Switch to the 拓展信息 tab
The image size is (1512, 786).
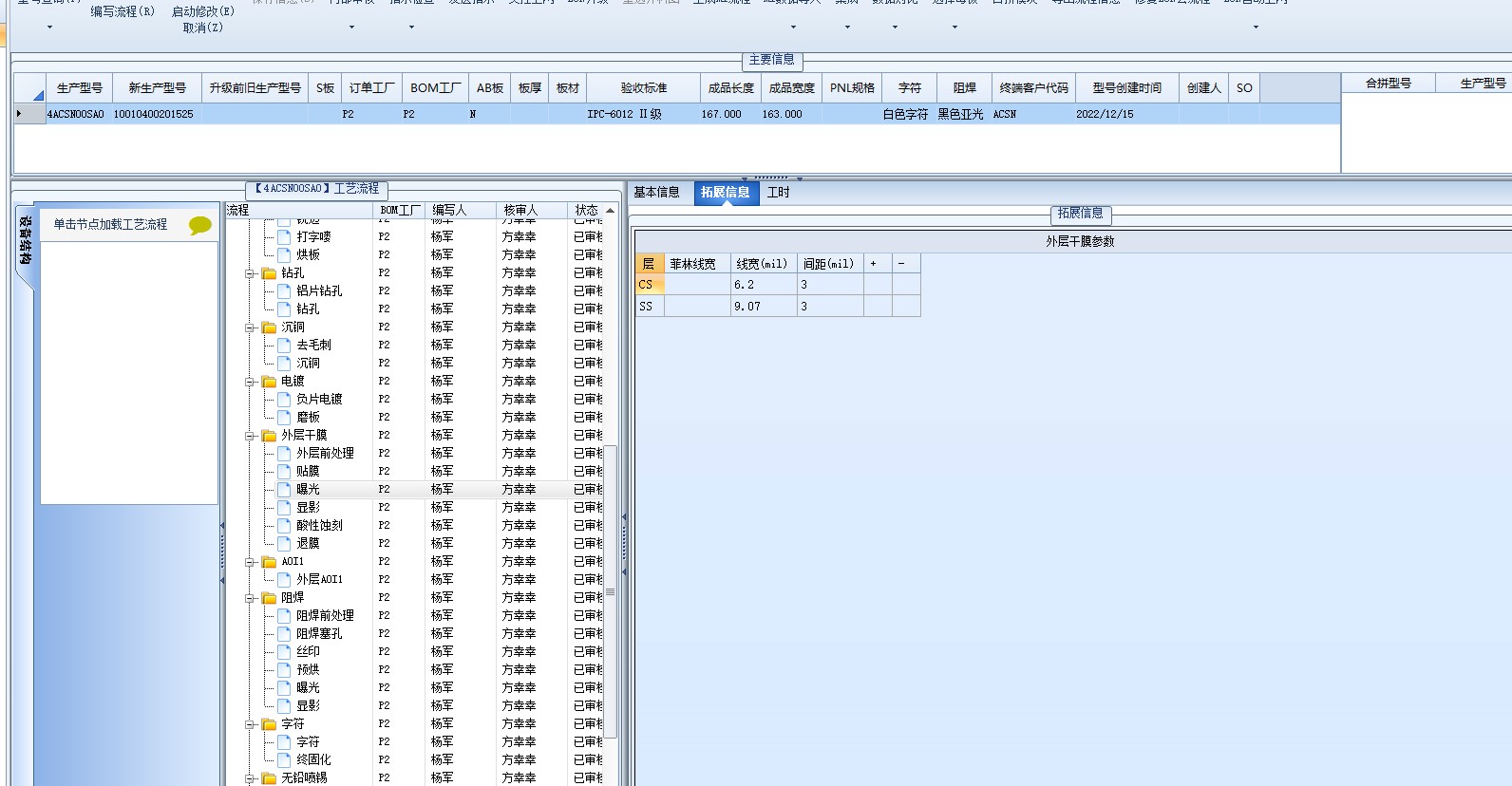pos(725,193)
